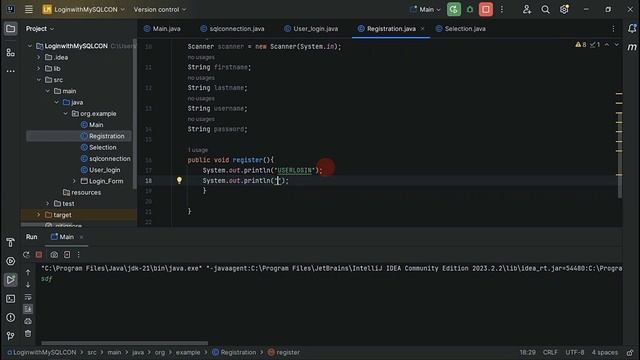Go to next highlighted error arrow
This screenshot has height=360, width=640.
(617, 44)
